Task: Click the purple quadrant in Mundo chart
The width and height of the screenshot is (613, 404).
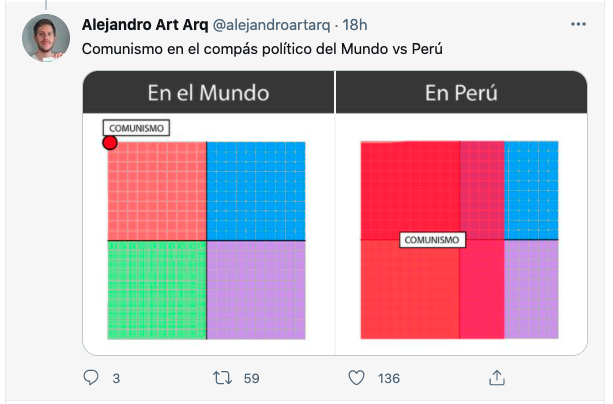Action: pos(256,290)
